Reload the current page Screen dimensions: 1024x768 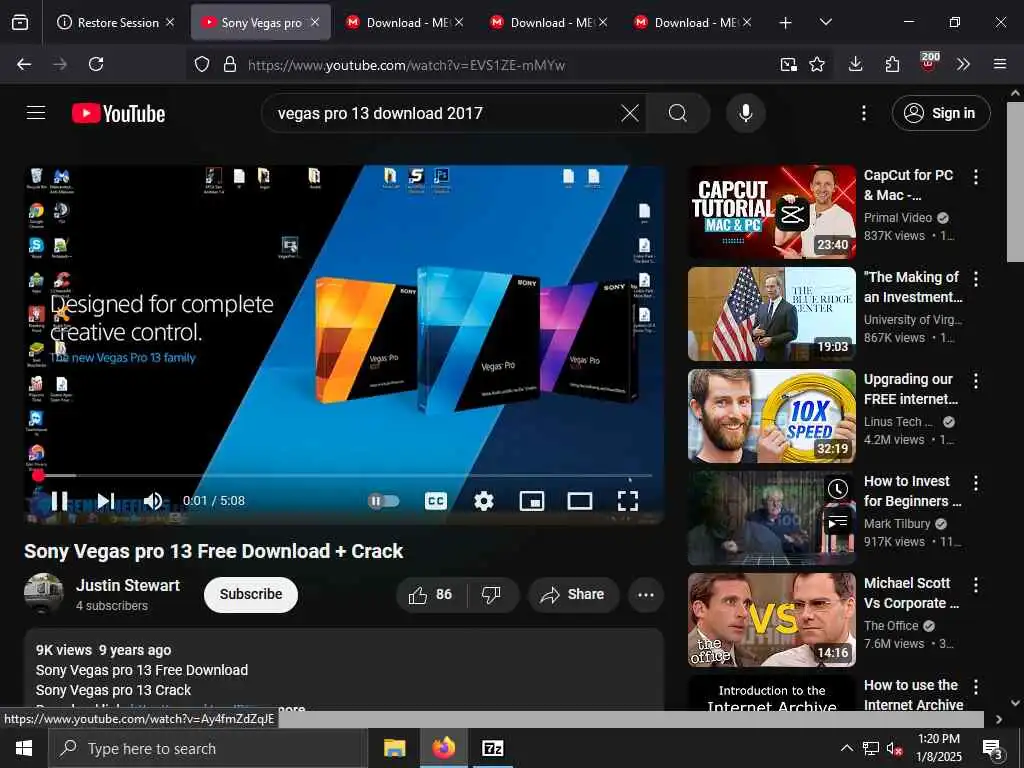[x=96, y=64]
